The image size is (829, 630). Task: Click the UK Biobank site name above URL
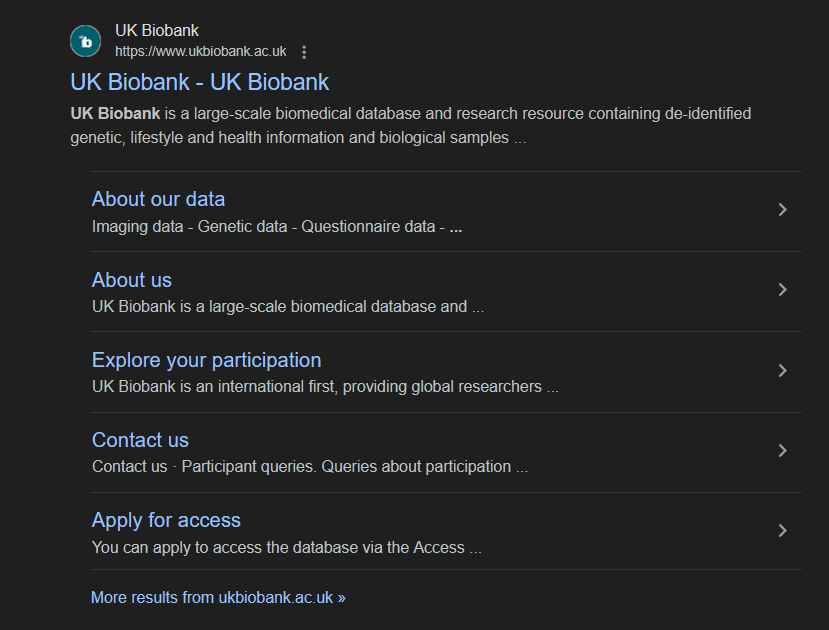click(156, 31)
